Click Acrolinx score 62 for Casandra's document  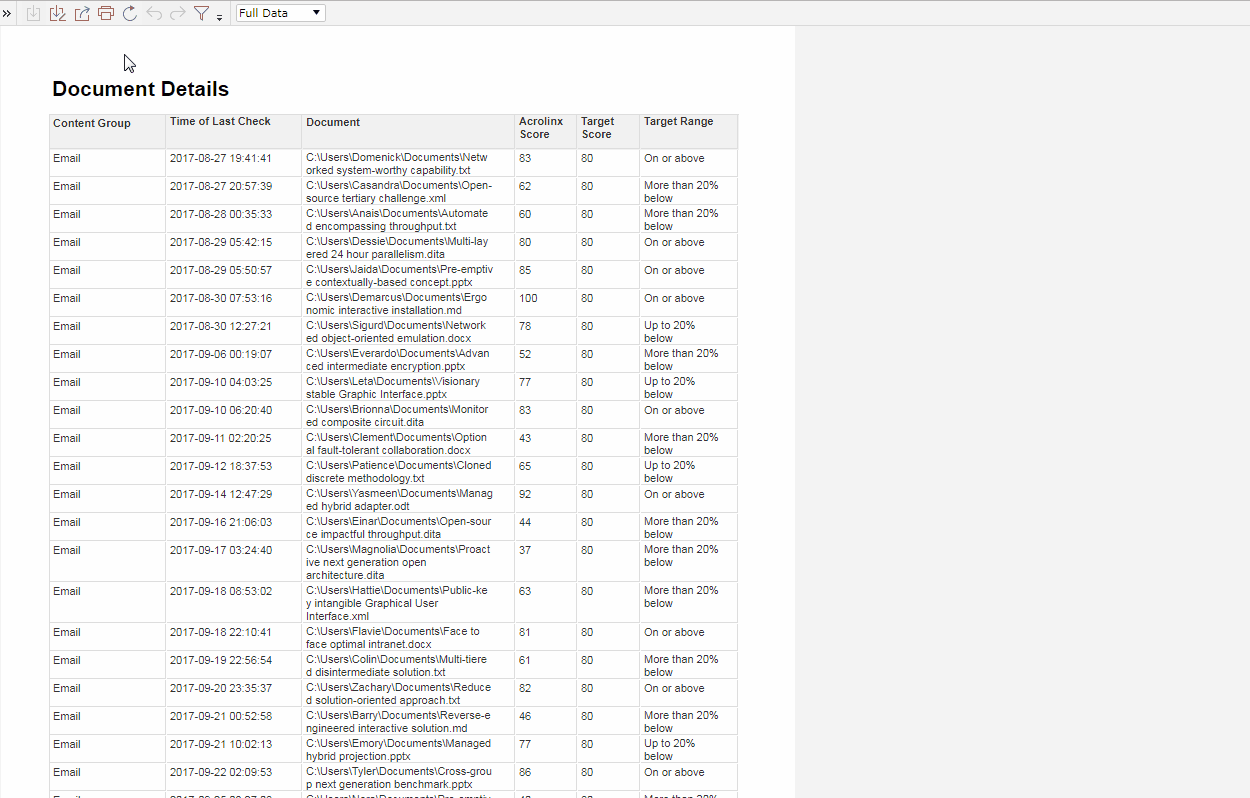coord(525,186)
